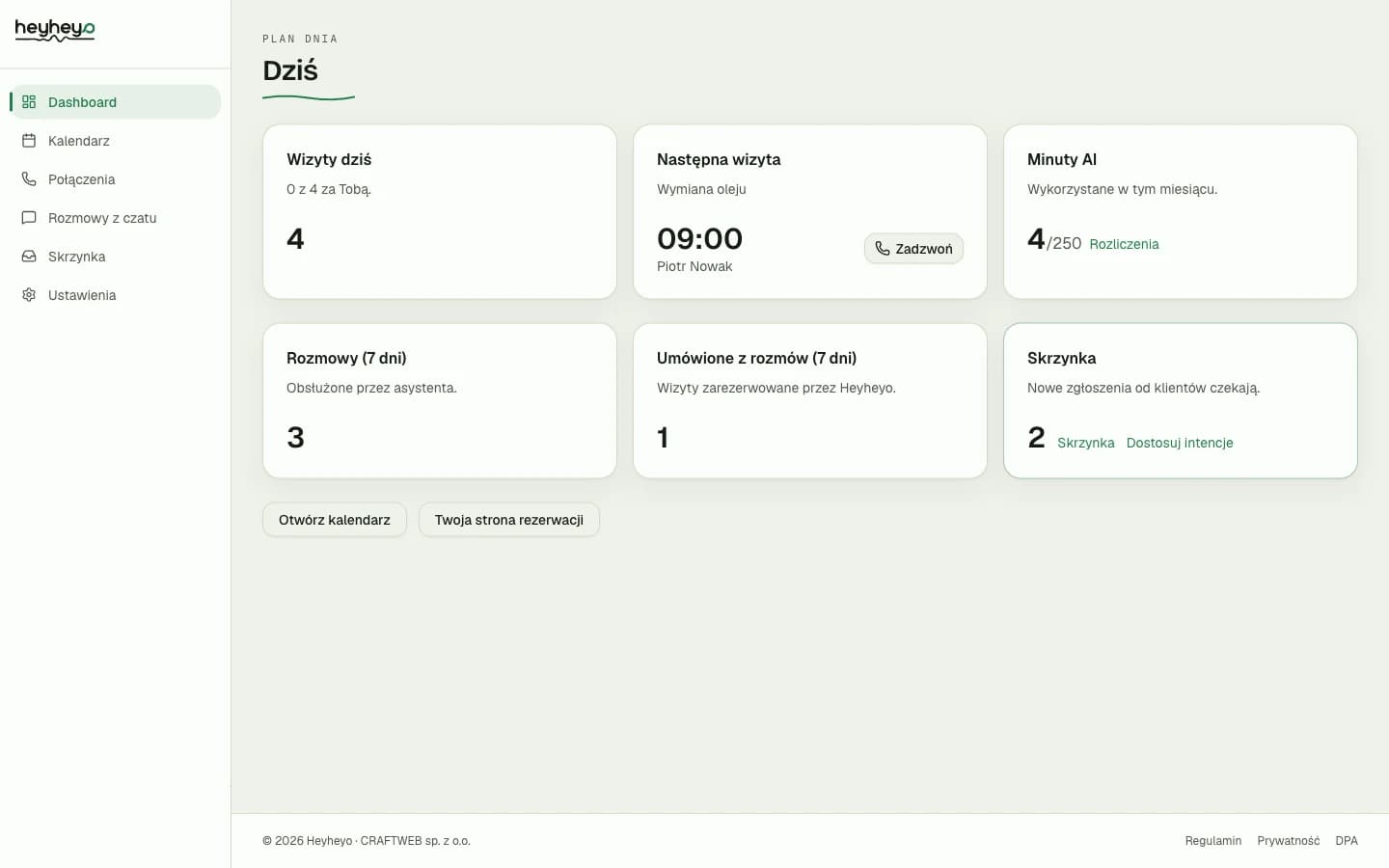Open Skrzynka from the sidebar menu
The height and width of the screenshot is (868, 1389).
116,256
